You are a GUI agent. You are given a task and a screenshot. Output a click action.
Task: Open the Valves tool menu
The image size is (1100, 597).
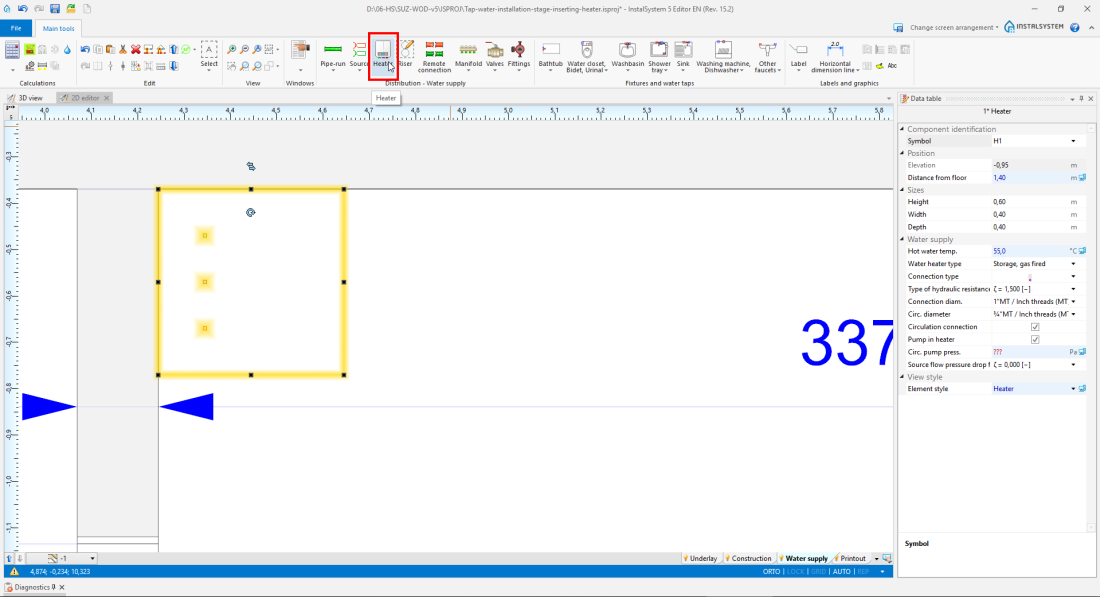[494, 52]
